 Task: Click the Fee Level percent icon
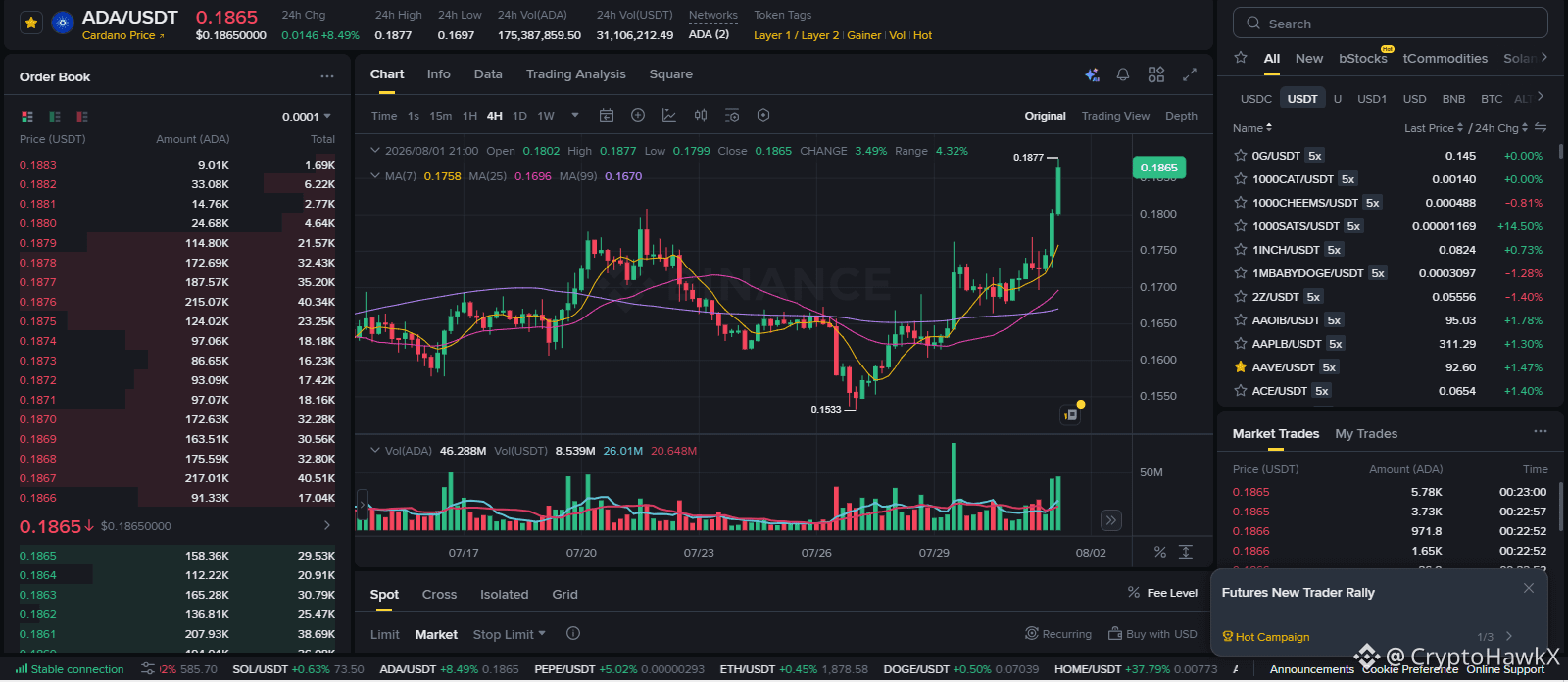(1134, 593)
